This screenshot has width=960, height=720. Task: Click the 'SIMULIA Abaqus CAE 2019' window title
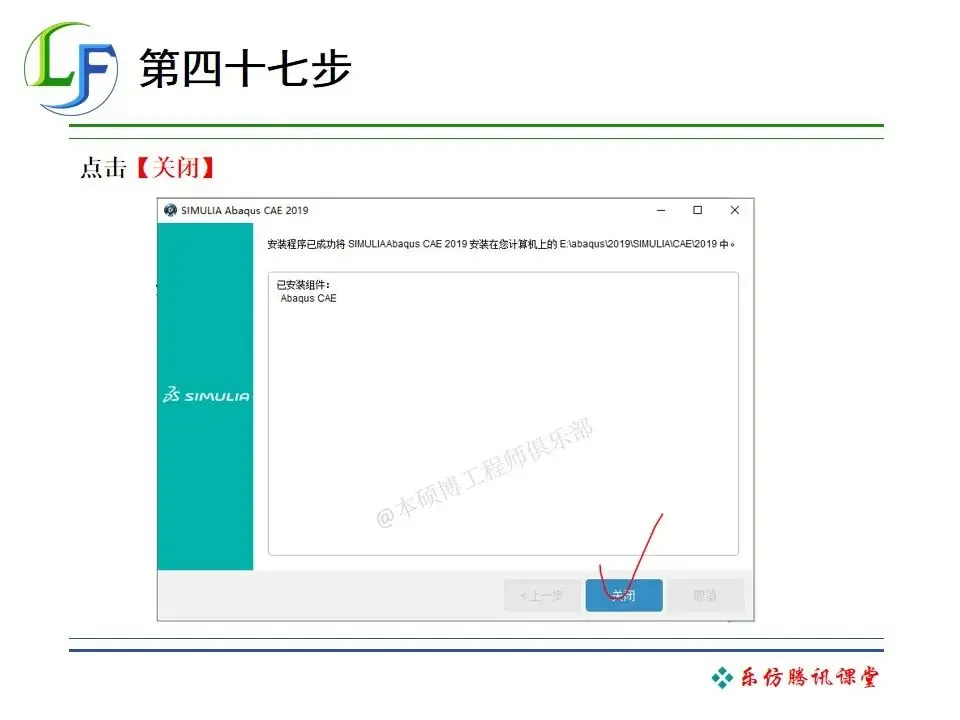245,210
